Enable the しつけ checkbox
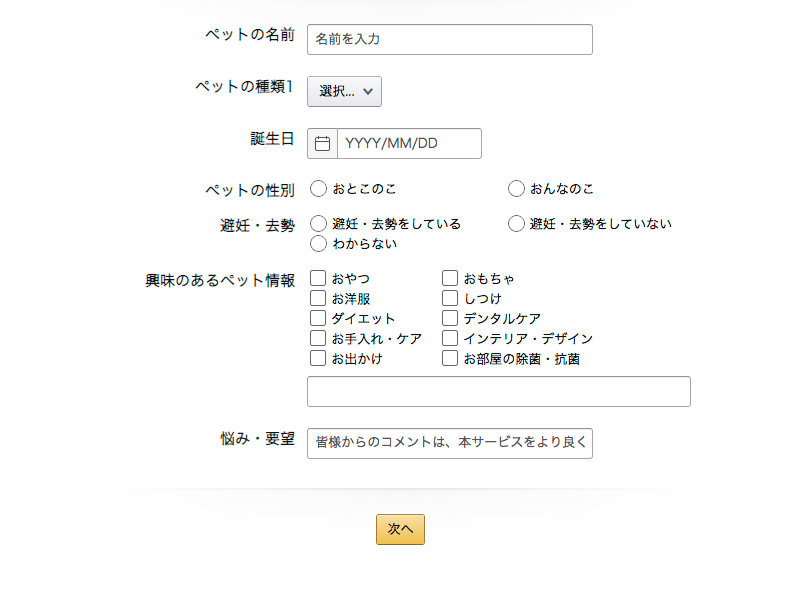 click(x=450, y=298)
